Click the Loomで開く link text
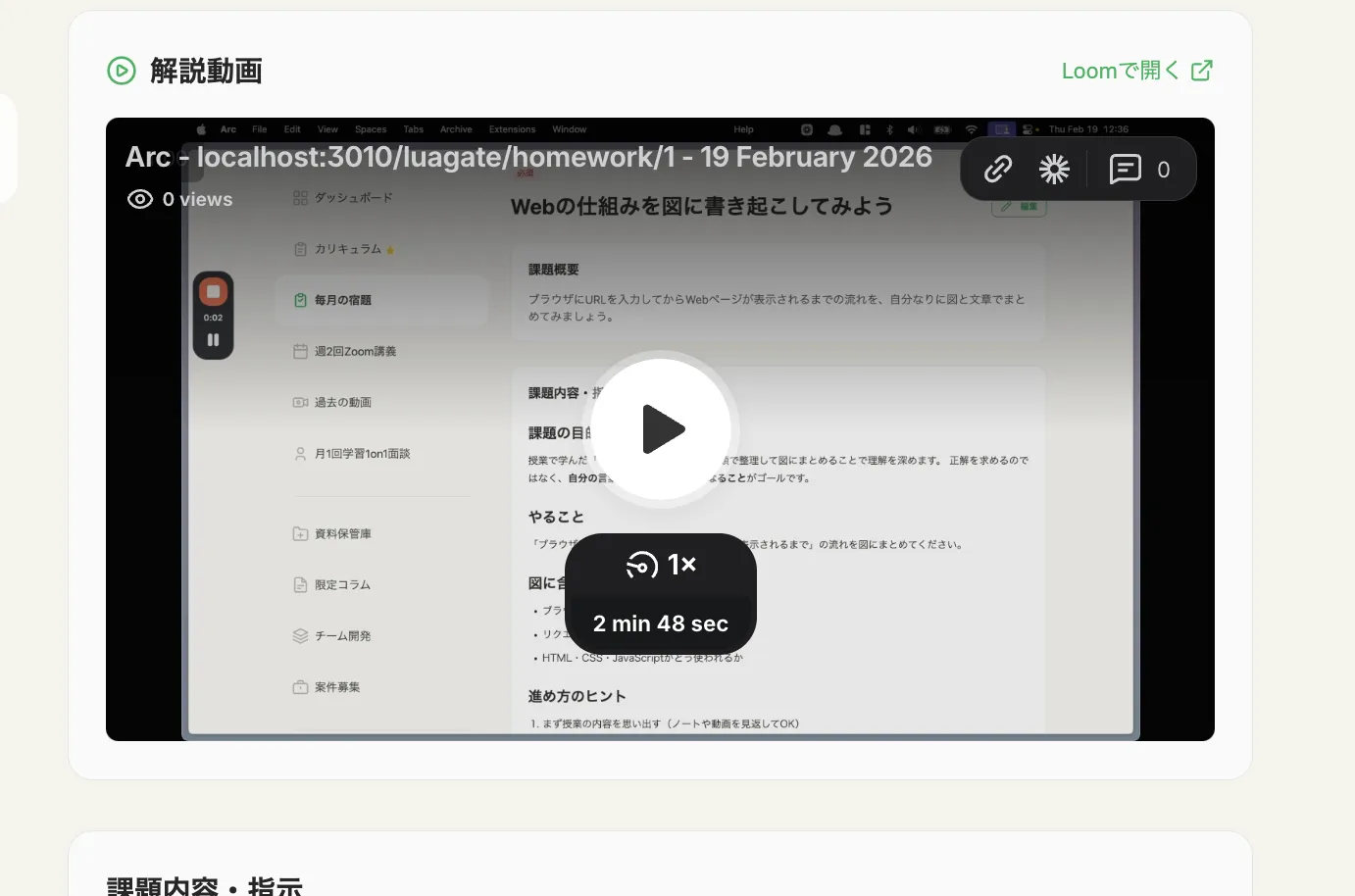Image resolution: width=1355 pixels, height=896 pixels. (1120, 71)
